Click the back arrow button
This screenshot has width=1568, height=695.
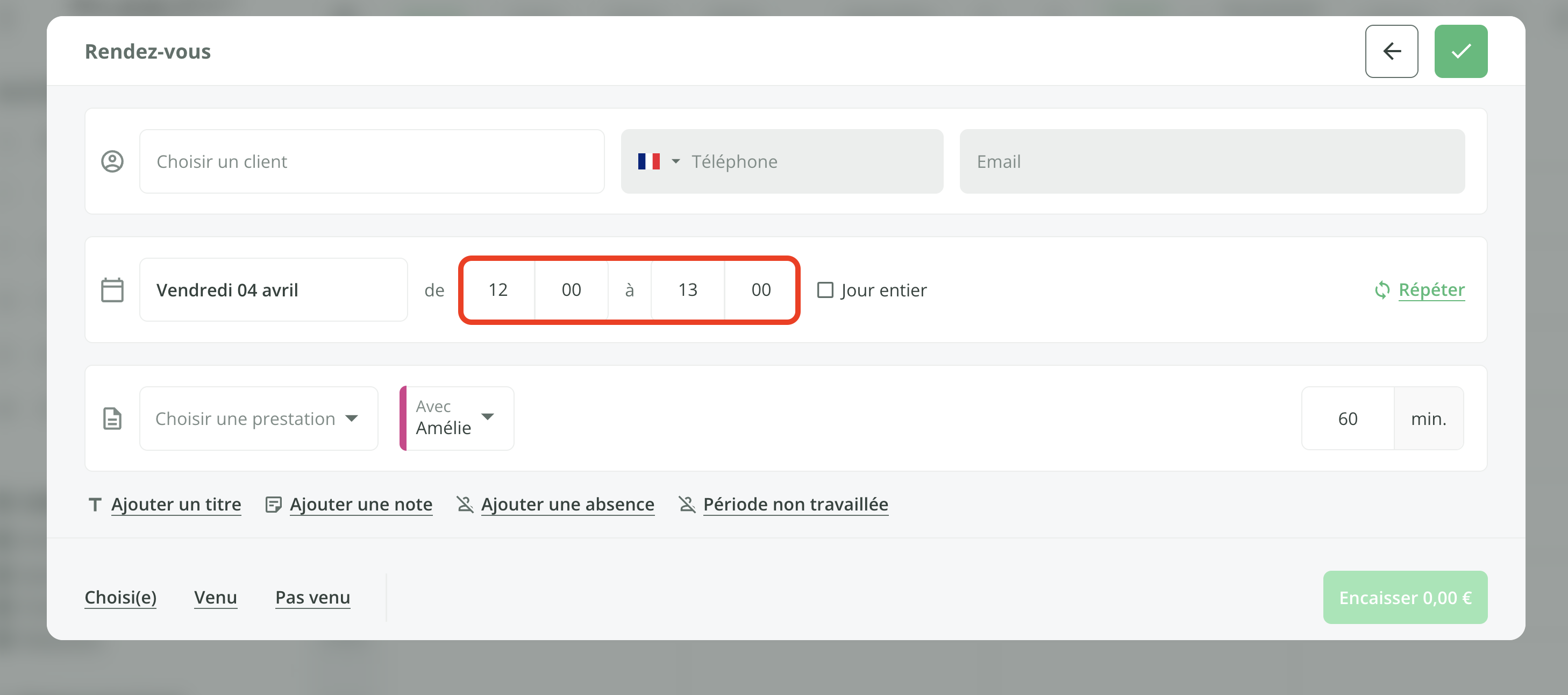[1391, 51]
